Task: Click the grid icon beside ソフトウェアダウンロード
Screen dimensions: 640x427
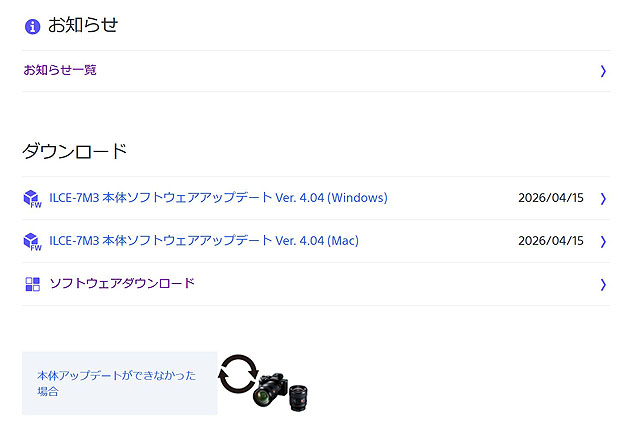Action: click(x=32, y=284)
